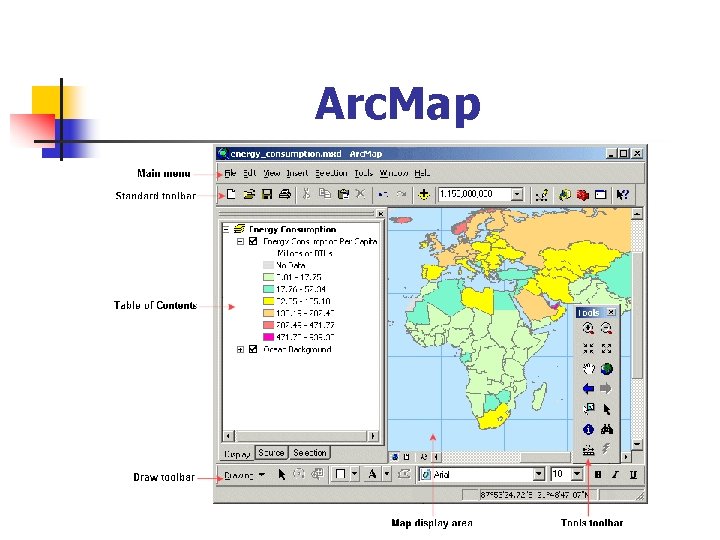Toggle Bold text formatting
The image size is (720, 540).
click(598, 474)
